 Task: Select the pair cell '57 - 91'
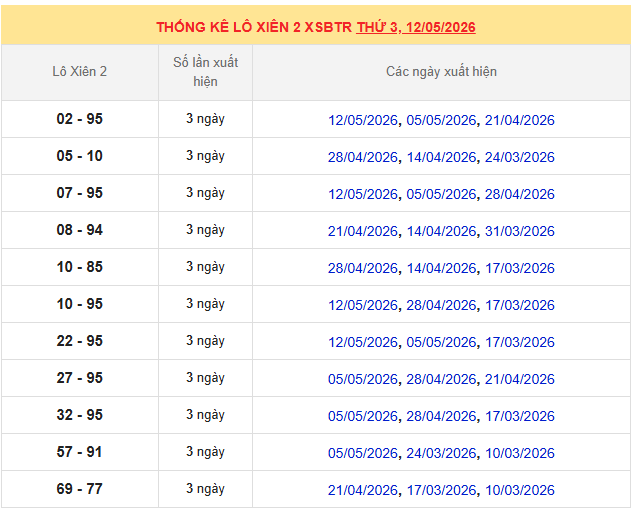click(x=80, y=452)
